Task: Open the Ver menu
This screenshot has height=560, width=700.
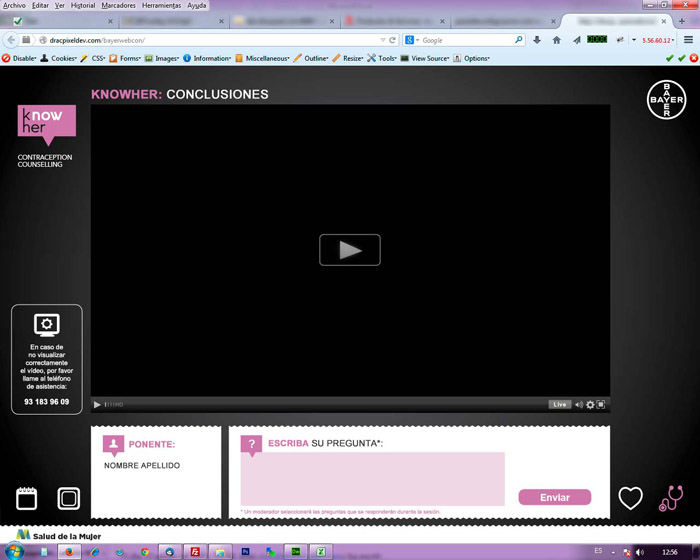Action: click(x=60, y=5)
